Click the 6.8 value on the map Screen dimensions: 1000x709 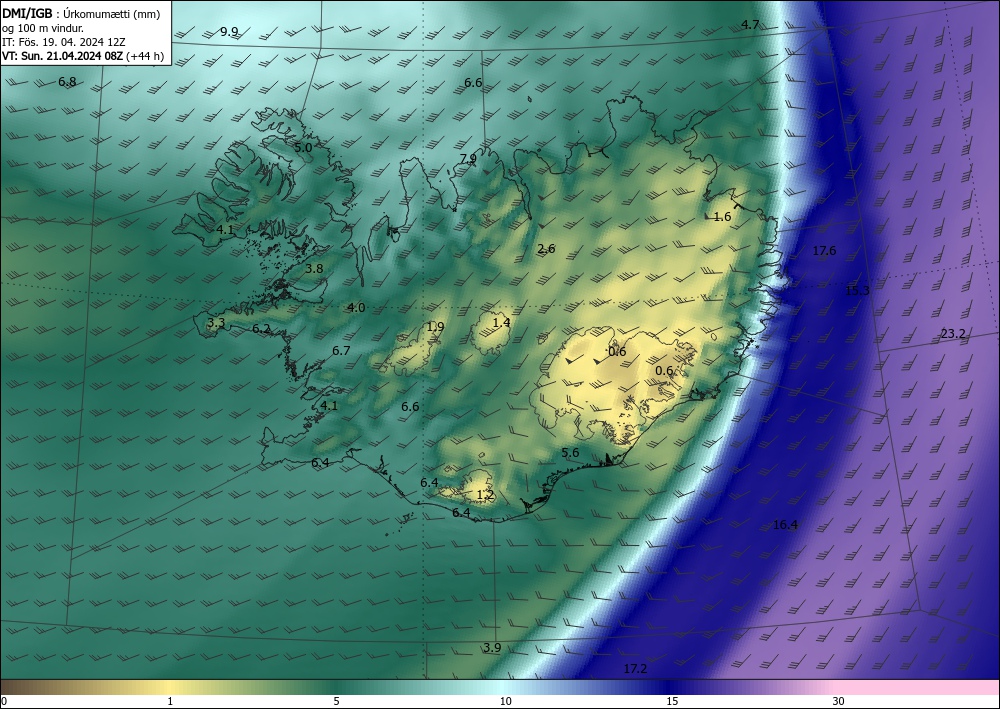click(x=67, y=82)
